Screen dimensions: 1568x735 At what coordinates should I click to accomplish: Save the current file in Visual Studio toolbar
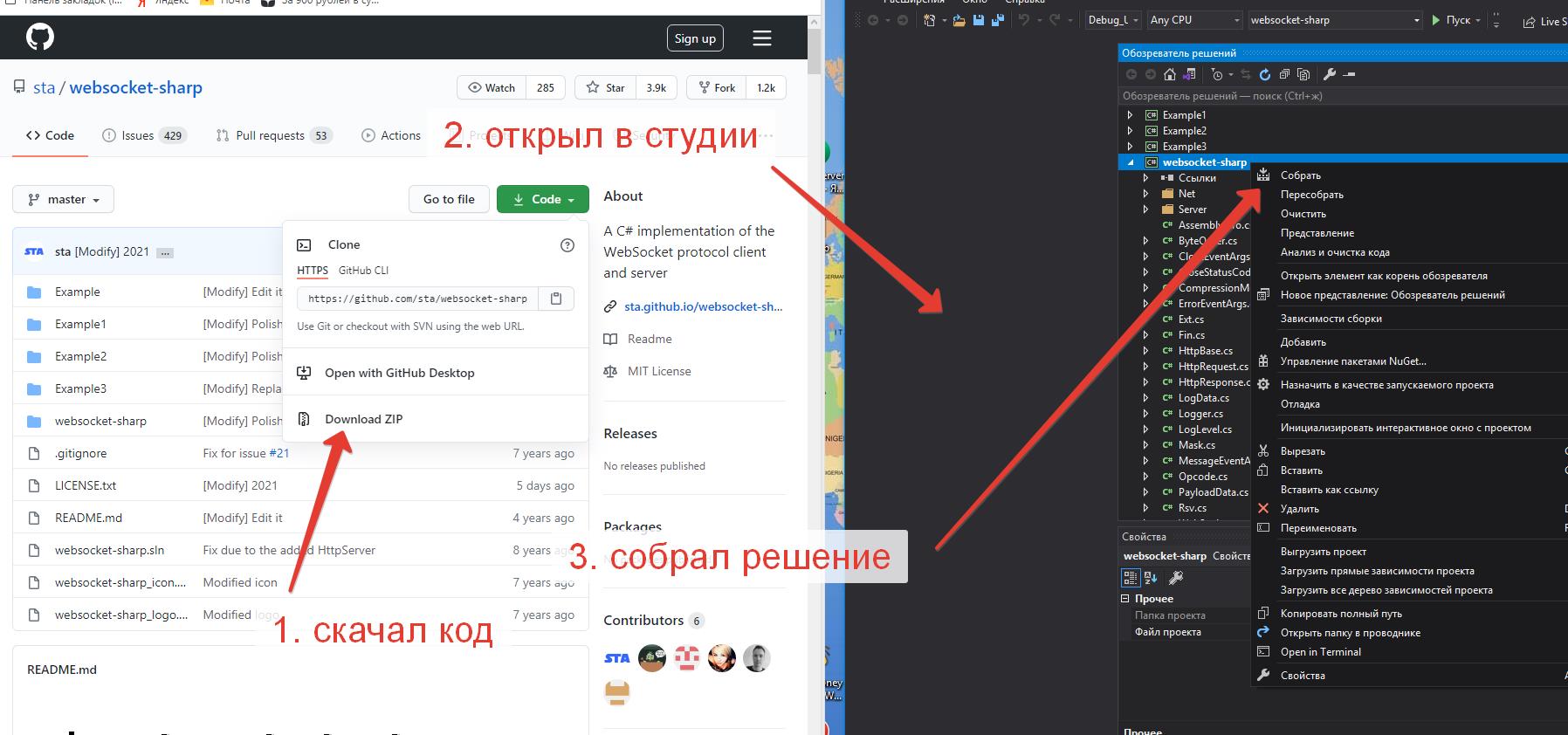979,20
